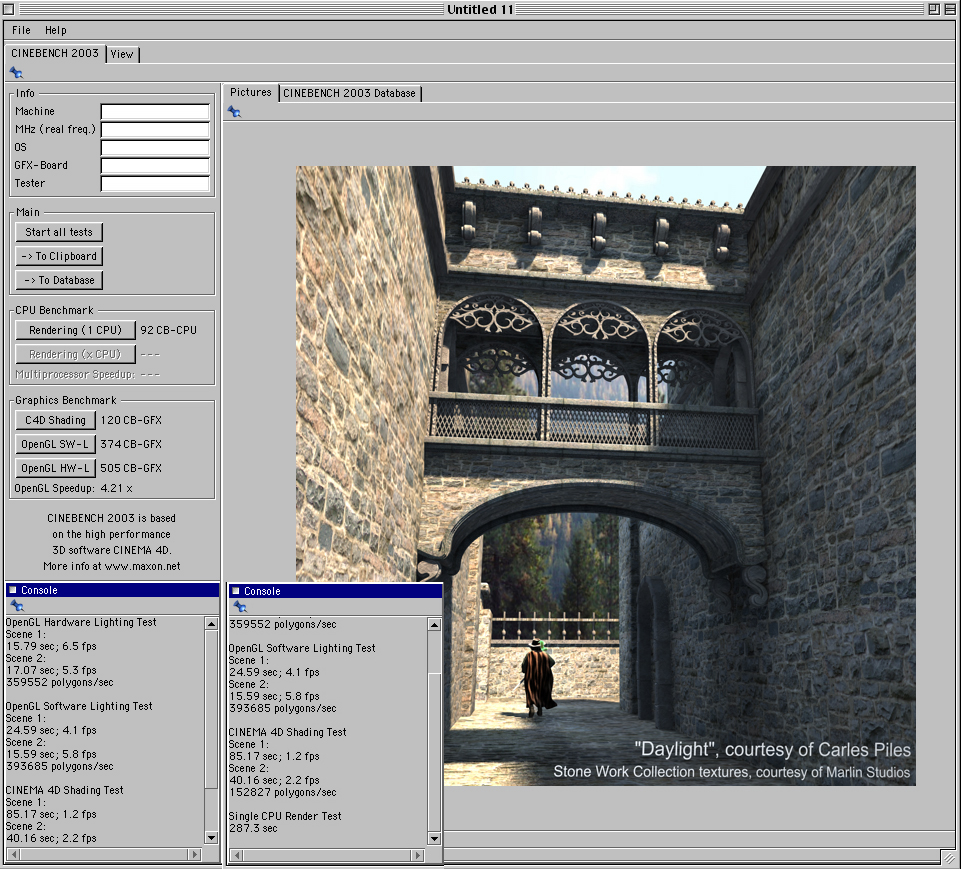Run the OpenGL HW-L test
The width and height of the screenshot is (961, 869).
pos(55,468)
